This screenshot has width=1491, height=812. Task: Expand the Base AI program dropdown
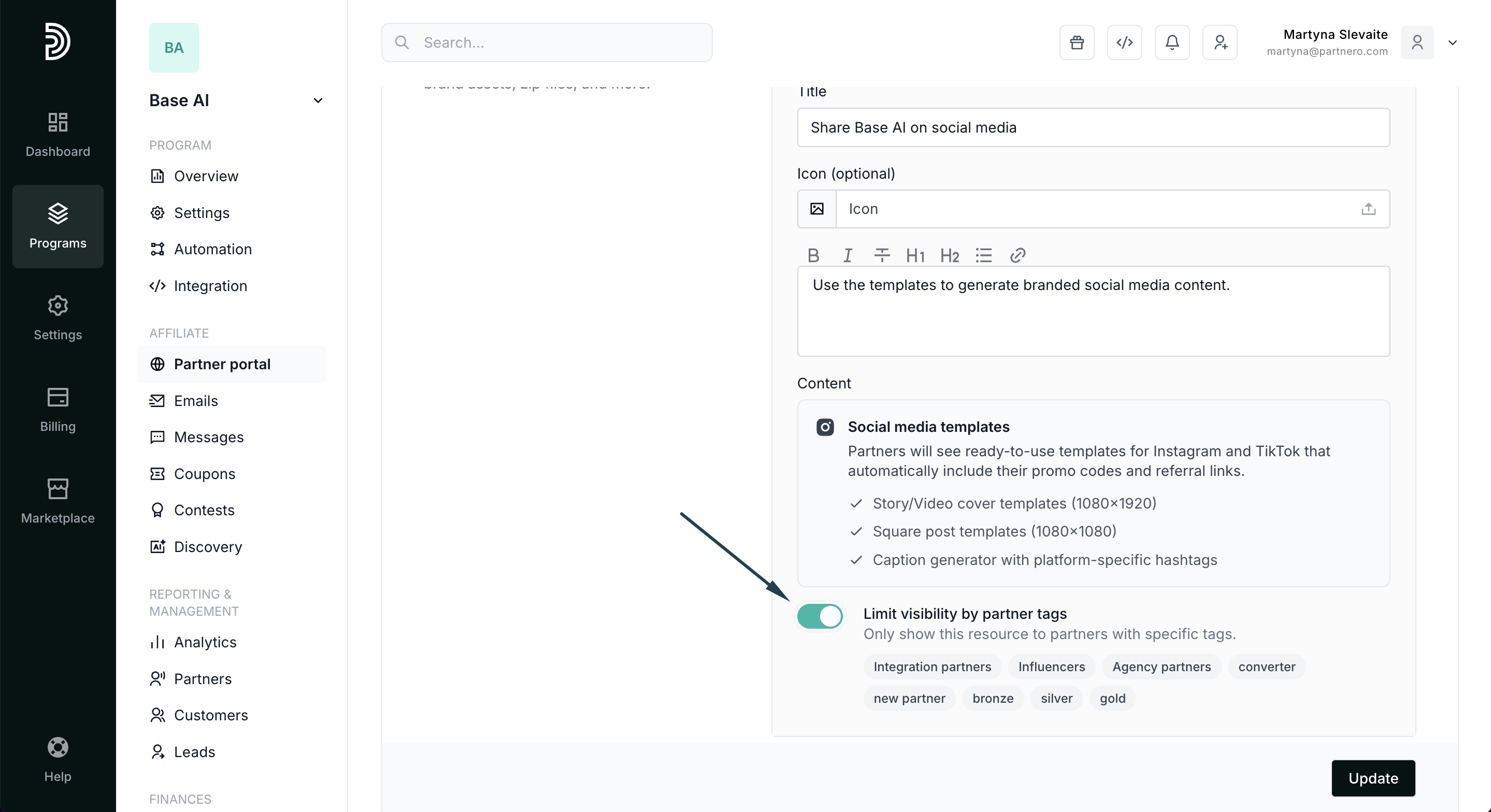[x=318, y=100]
